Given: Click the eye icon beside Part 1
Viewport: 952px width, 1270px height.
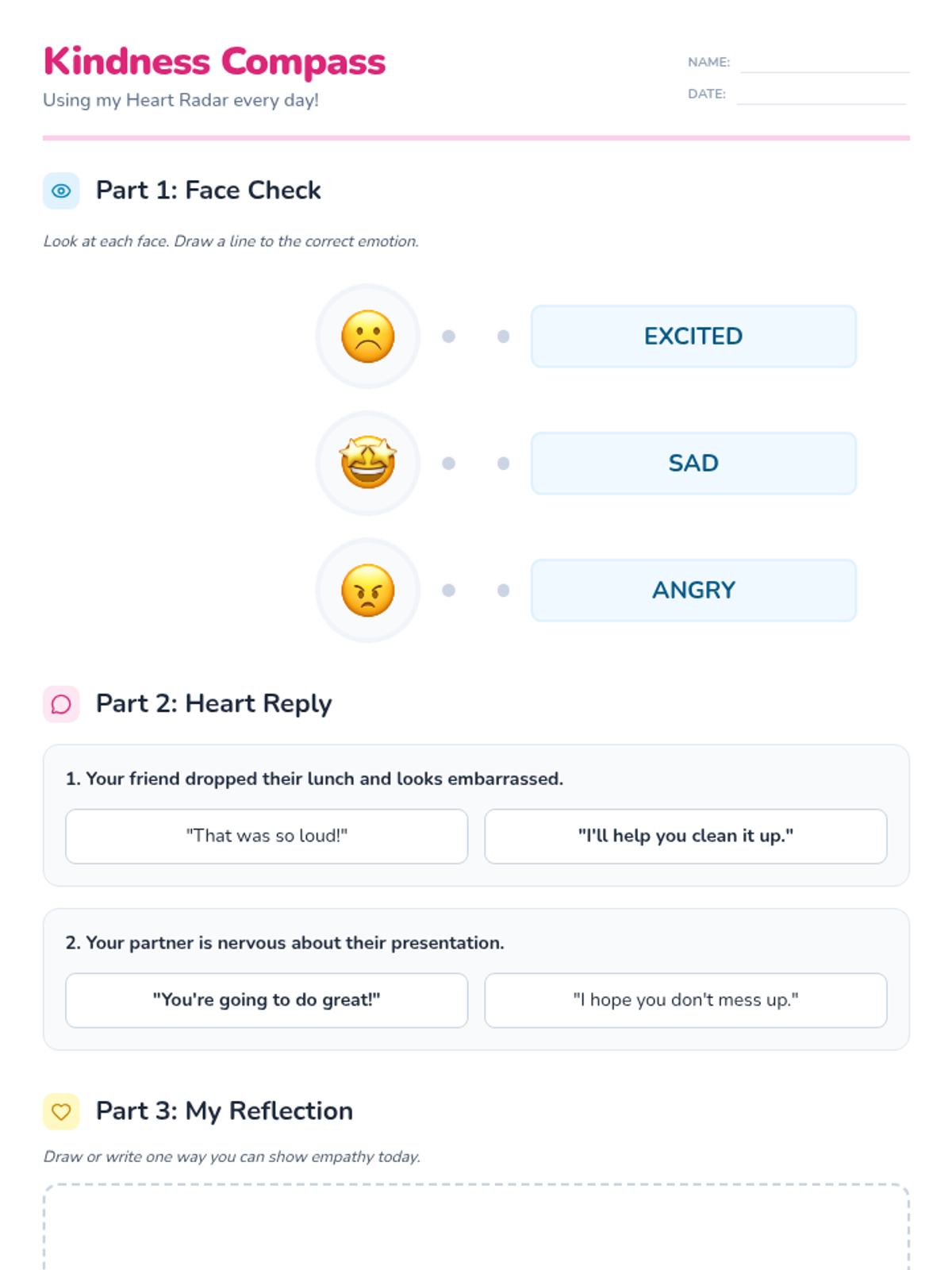Looking at the screenshot, I should pos(61,190).
